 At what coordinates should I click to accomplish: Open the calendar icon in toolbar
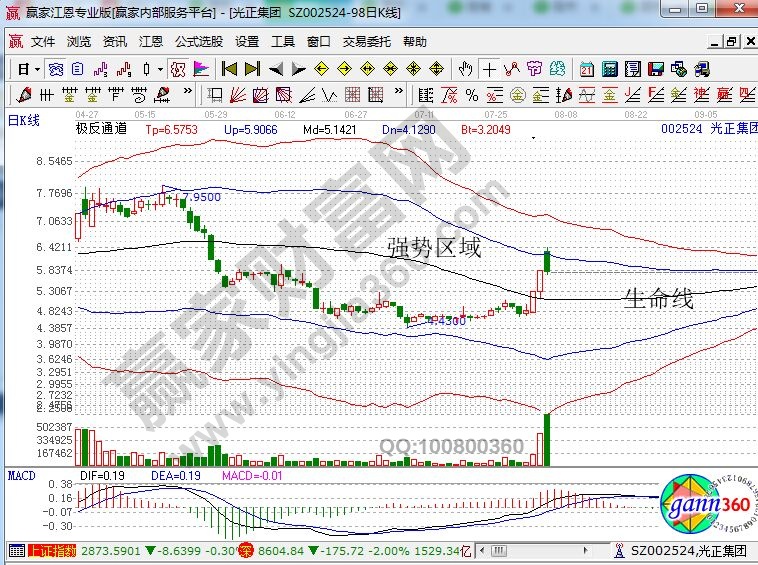pyautogui.click(x=586, y=70)
